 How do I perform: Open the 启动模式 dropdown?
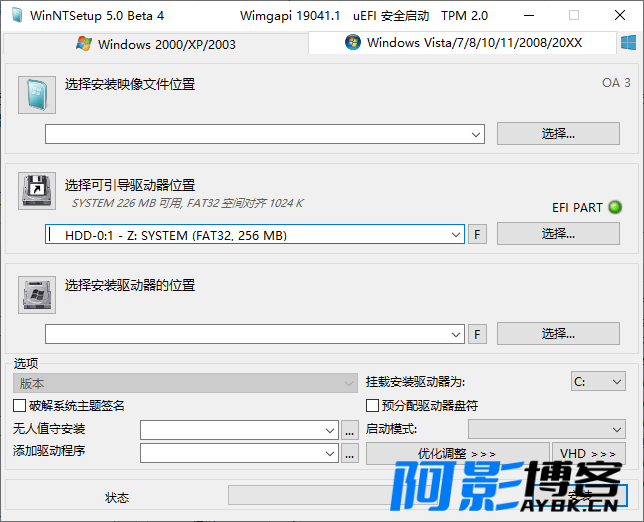[547, 430]
